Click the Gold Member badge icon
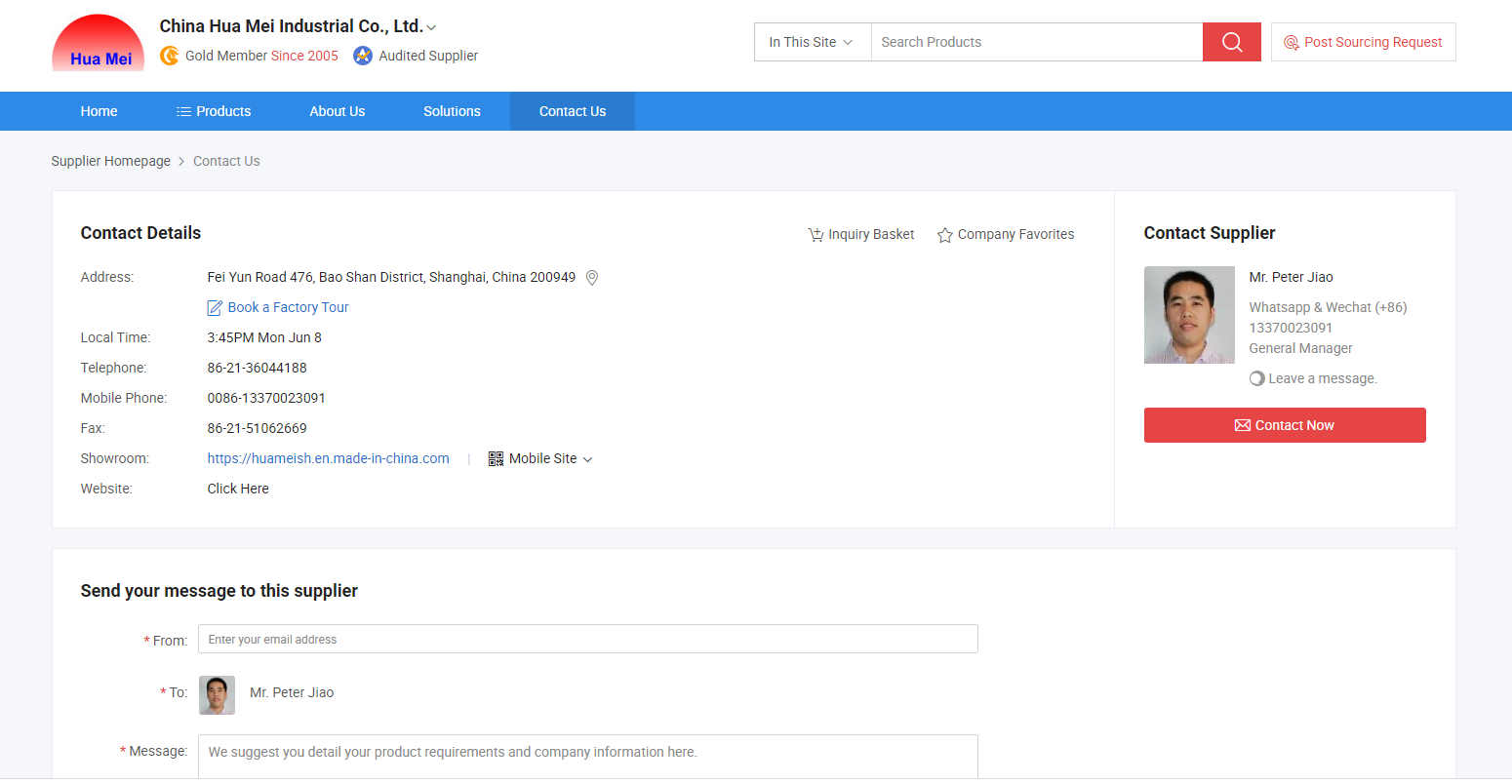Viewport: 1512px width, 784px height. pos(170,56)
